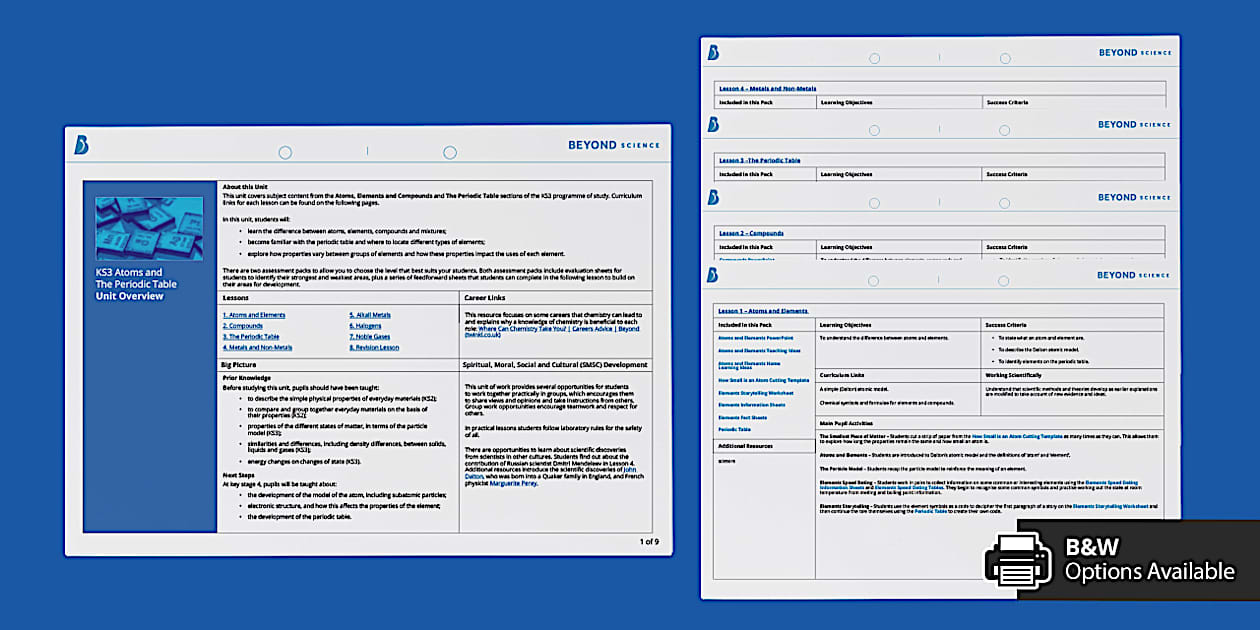Viewport: 1260px width, 630px height.
Task: Select the '6. Halogens' lesson link
Action: click(365, 326)
